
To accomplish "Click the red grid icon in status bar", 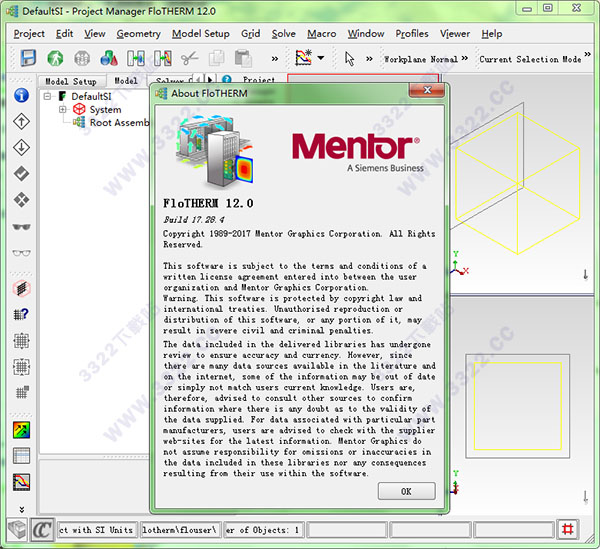I will coord(568,529).
